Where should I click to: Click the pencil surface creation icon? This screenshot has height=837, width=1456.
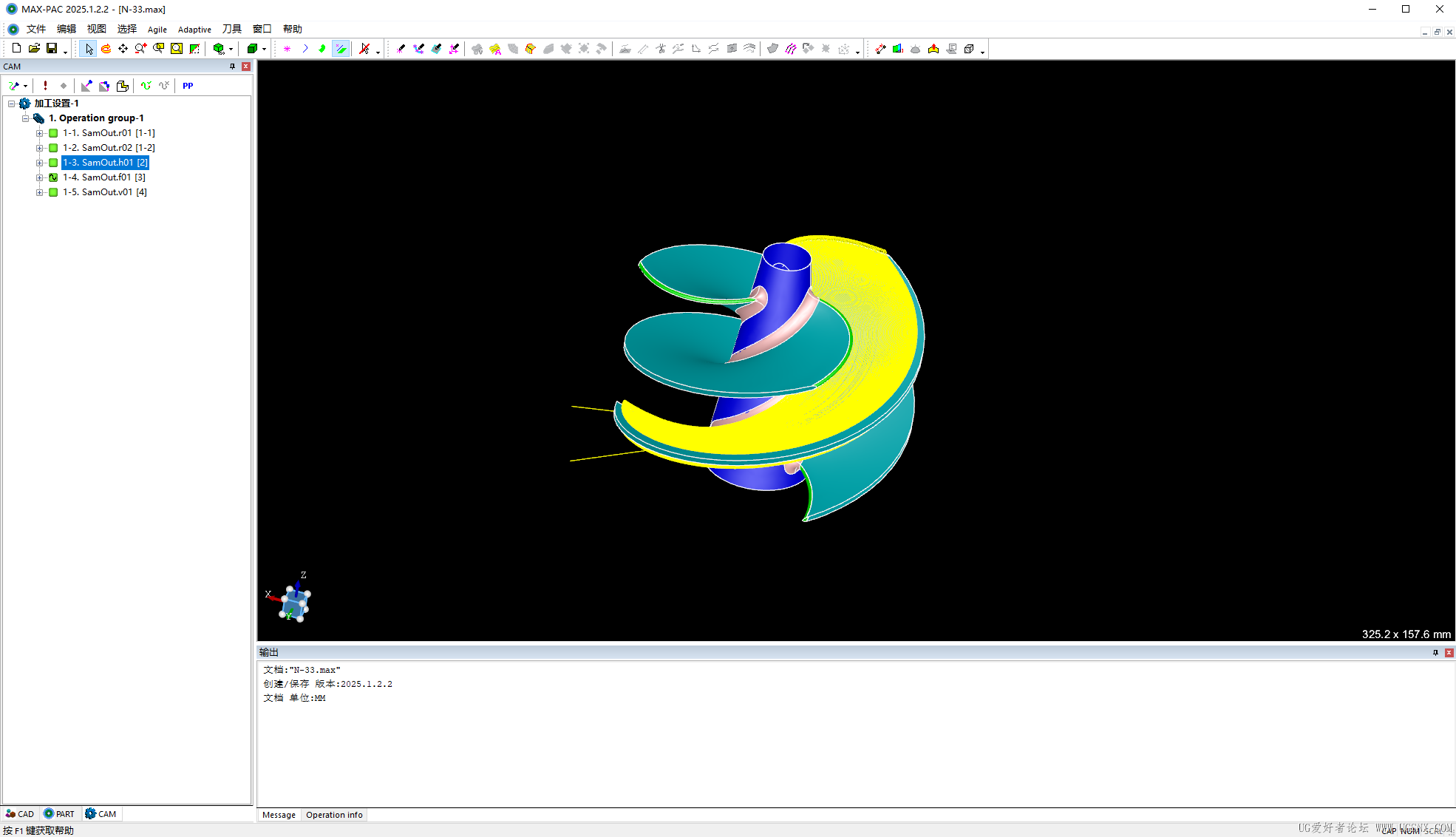click(436, 49)
